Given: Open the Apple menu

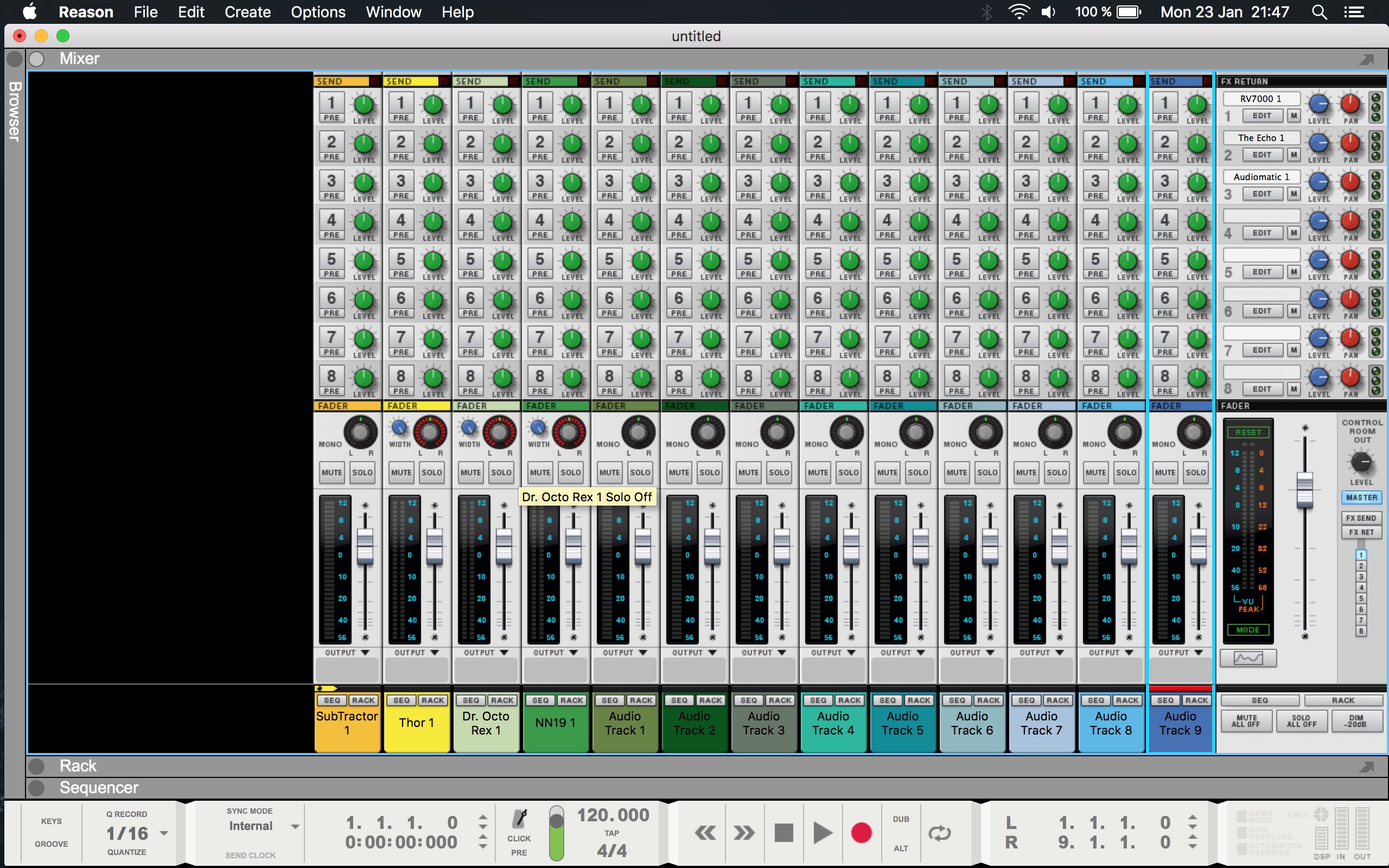Looking at the screenshot, I should tap(29, 11).
